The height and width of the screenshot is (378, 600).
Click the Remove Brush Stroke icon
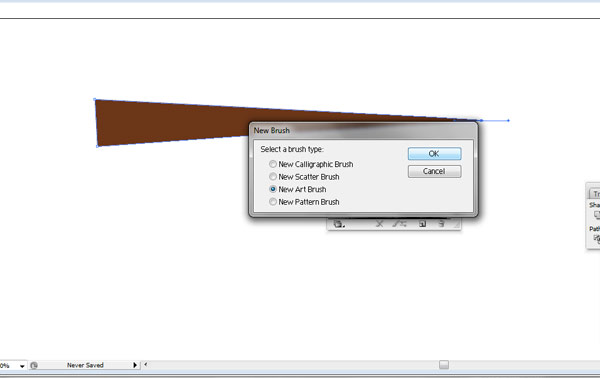point(379,224)
